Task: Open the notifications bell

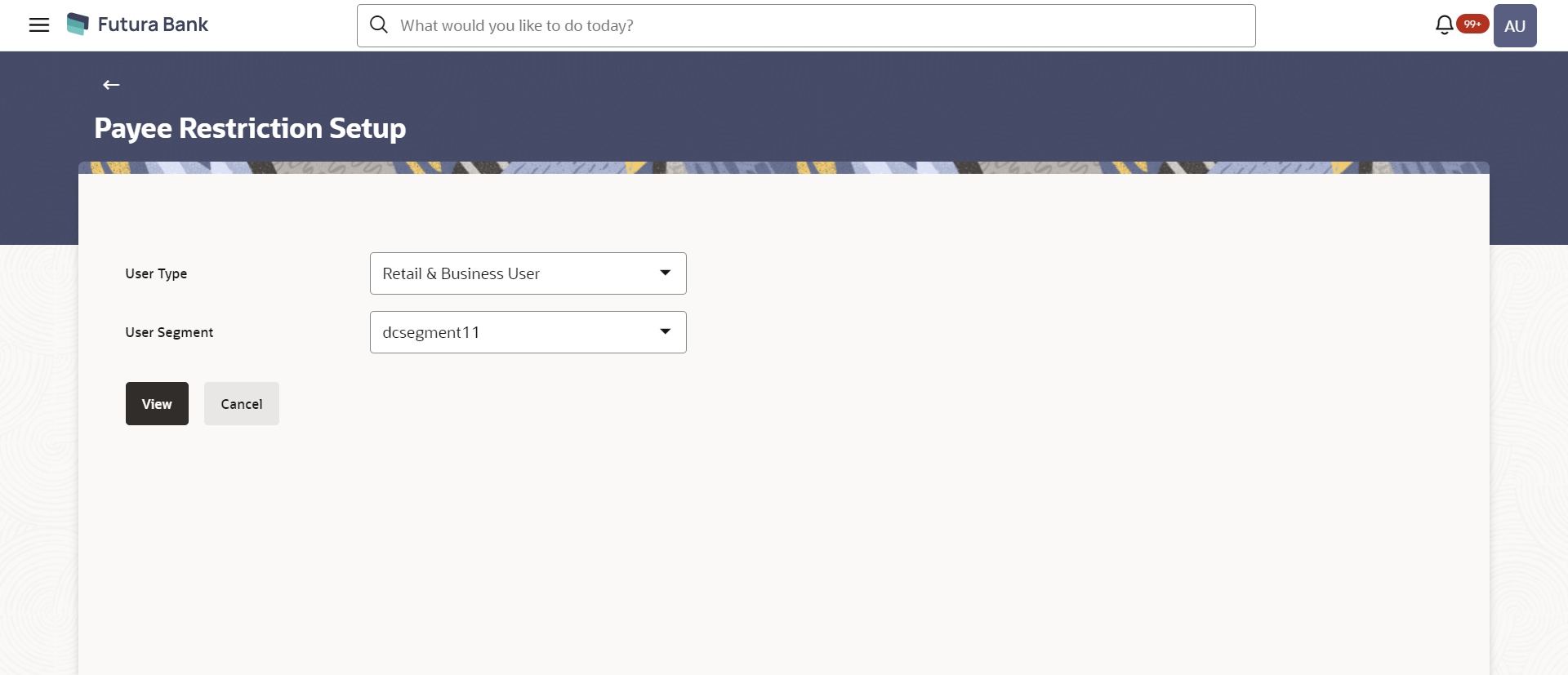Action: [x=1444, y=25]
